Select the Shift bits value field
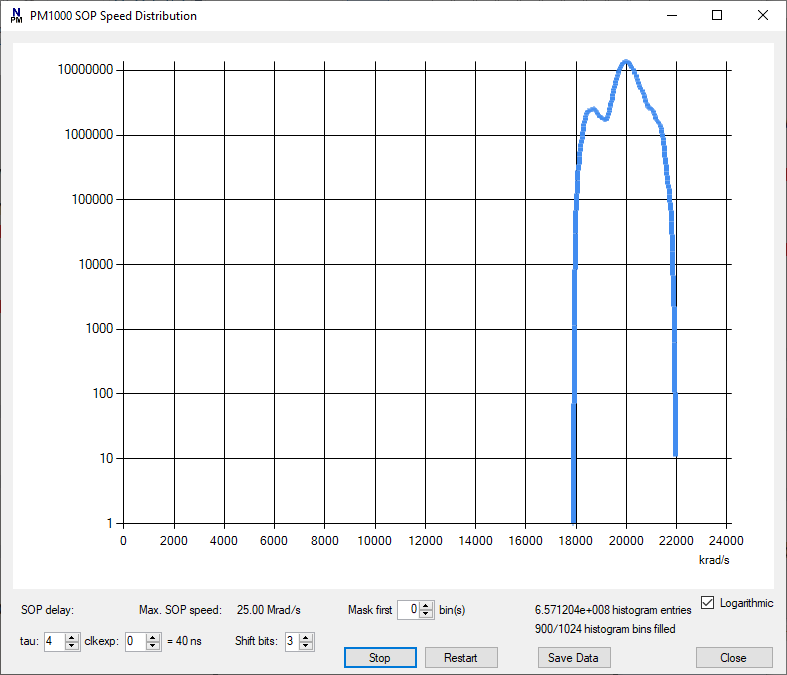Viewport: 787px width, 675px height. pyautogui.click(x=292, y=642)
